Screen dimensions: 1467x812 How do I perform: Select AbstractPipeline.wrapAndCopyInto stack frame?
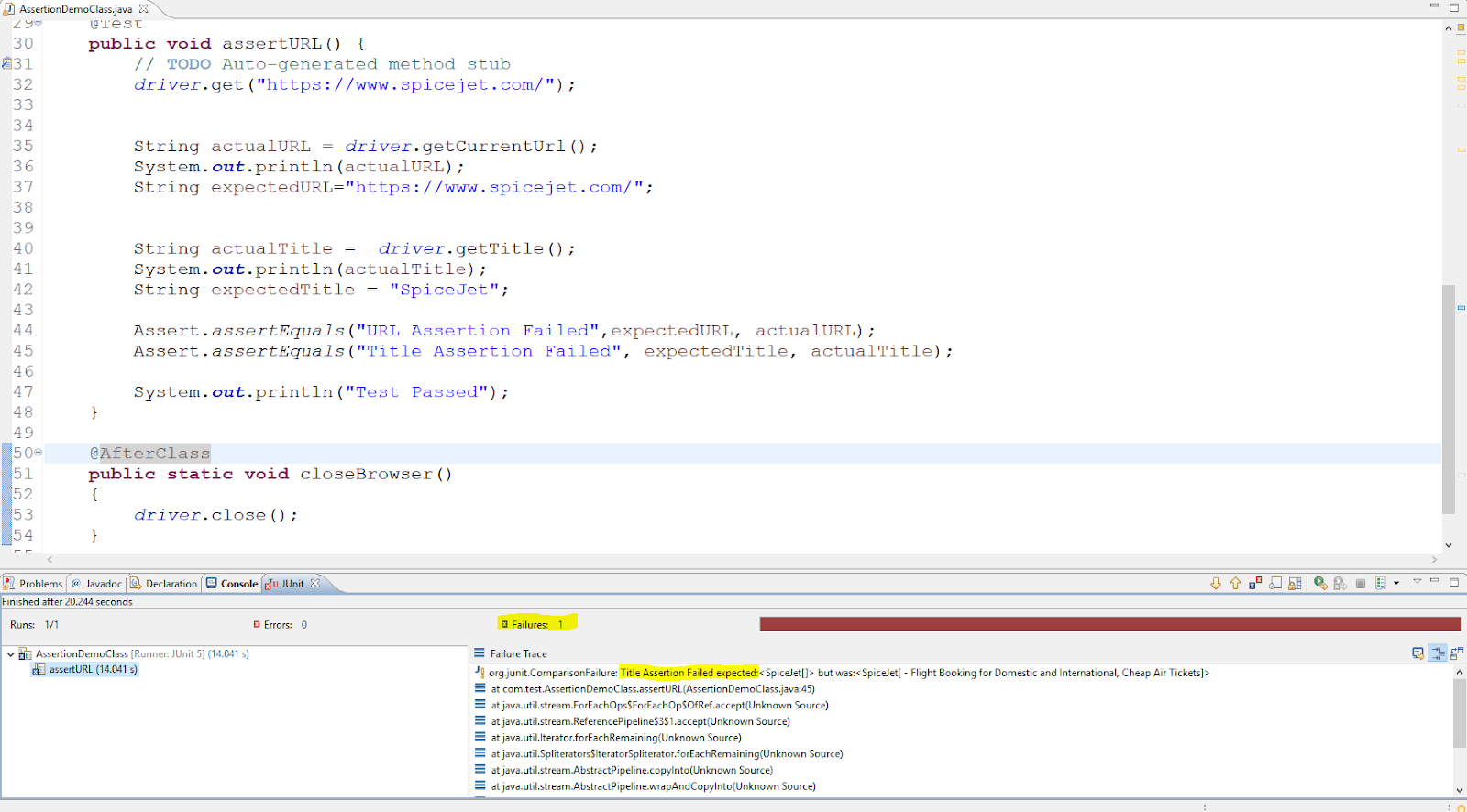pyautogui.click(x=653, y=786)
